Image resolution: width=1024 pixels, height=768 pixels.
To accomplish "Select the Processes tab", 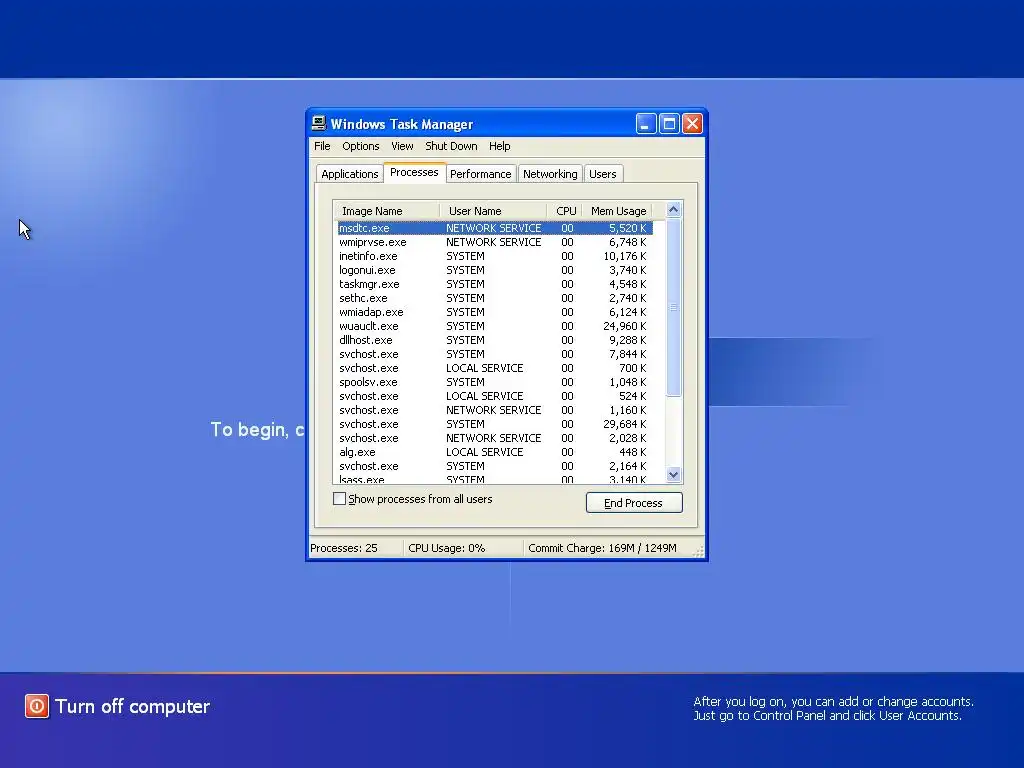I will tap(414, 172).
